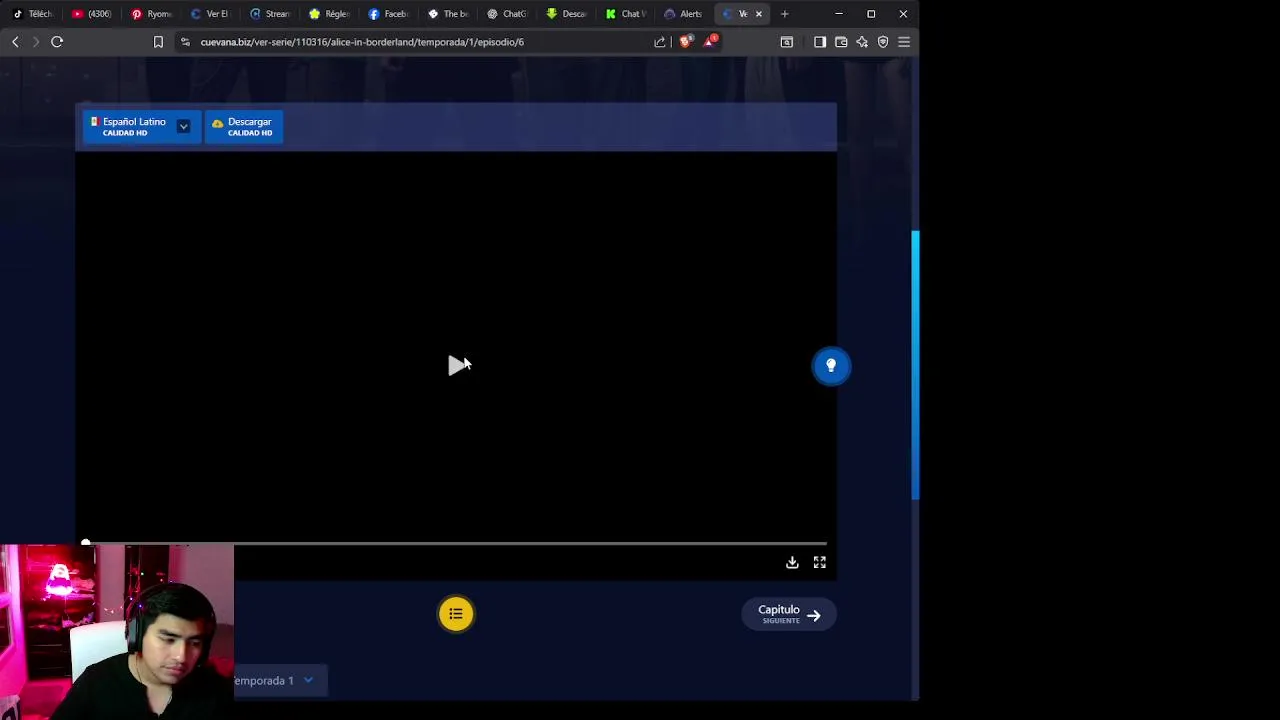Switch to the Descar download tab
The image size is (1280, 720).
pos(566,14)
